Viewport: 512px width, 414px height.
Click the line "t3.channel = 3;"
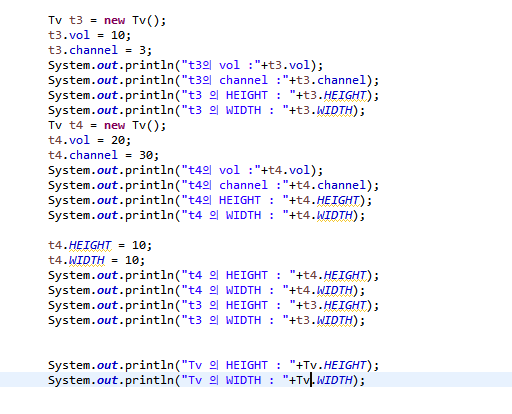100,50
